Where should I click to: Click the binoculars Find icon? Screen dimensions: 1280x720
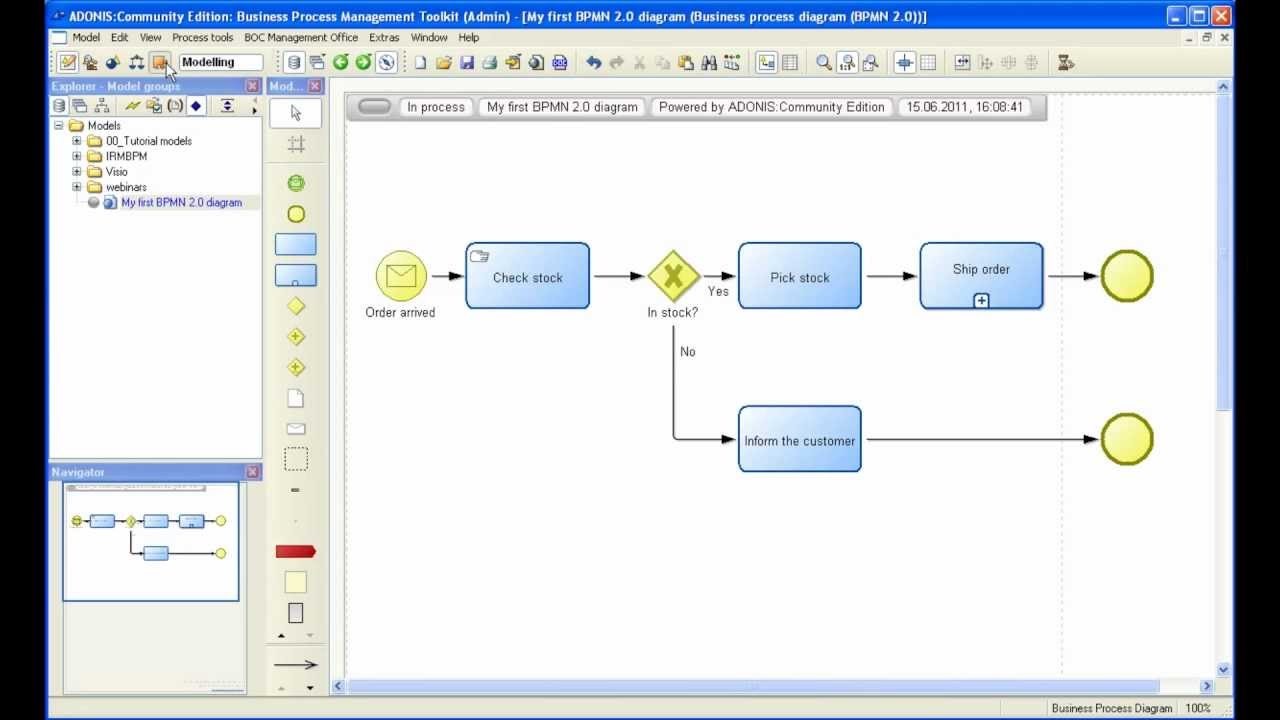click(x=709, y=63)
